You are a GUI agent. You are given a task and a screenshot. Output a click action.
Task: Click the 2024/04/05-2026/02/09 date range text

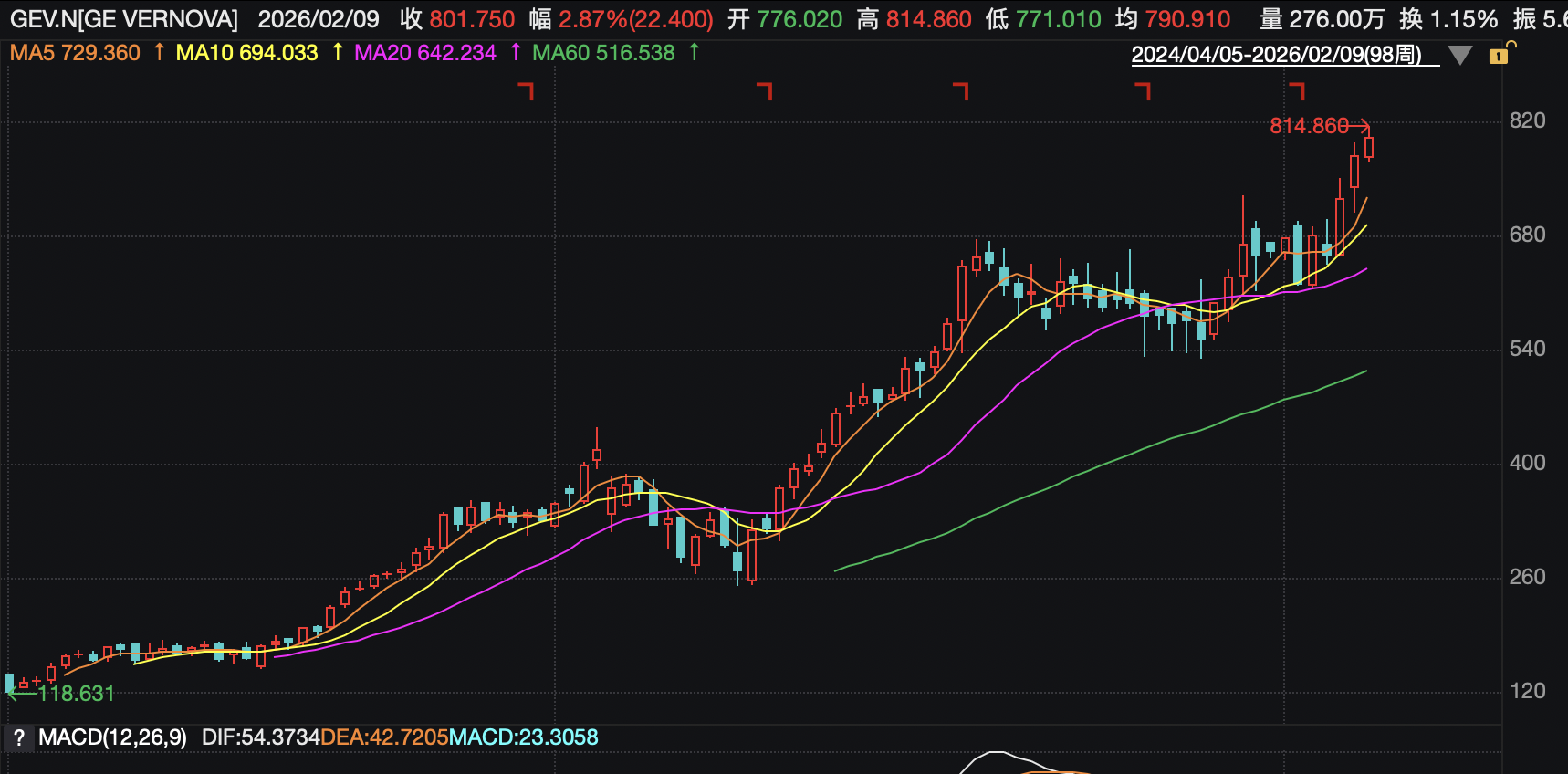(x=1276, y=55)
